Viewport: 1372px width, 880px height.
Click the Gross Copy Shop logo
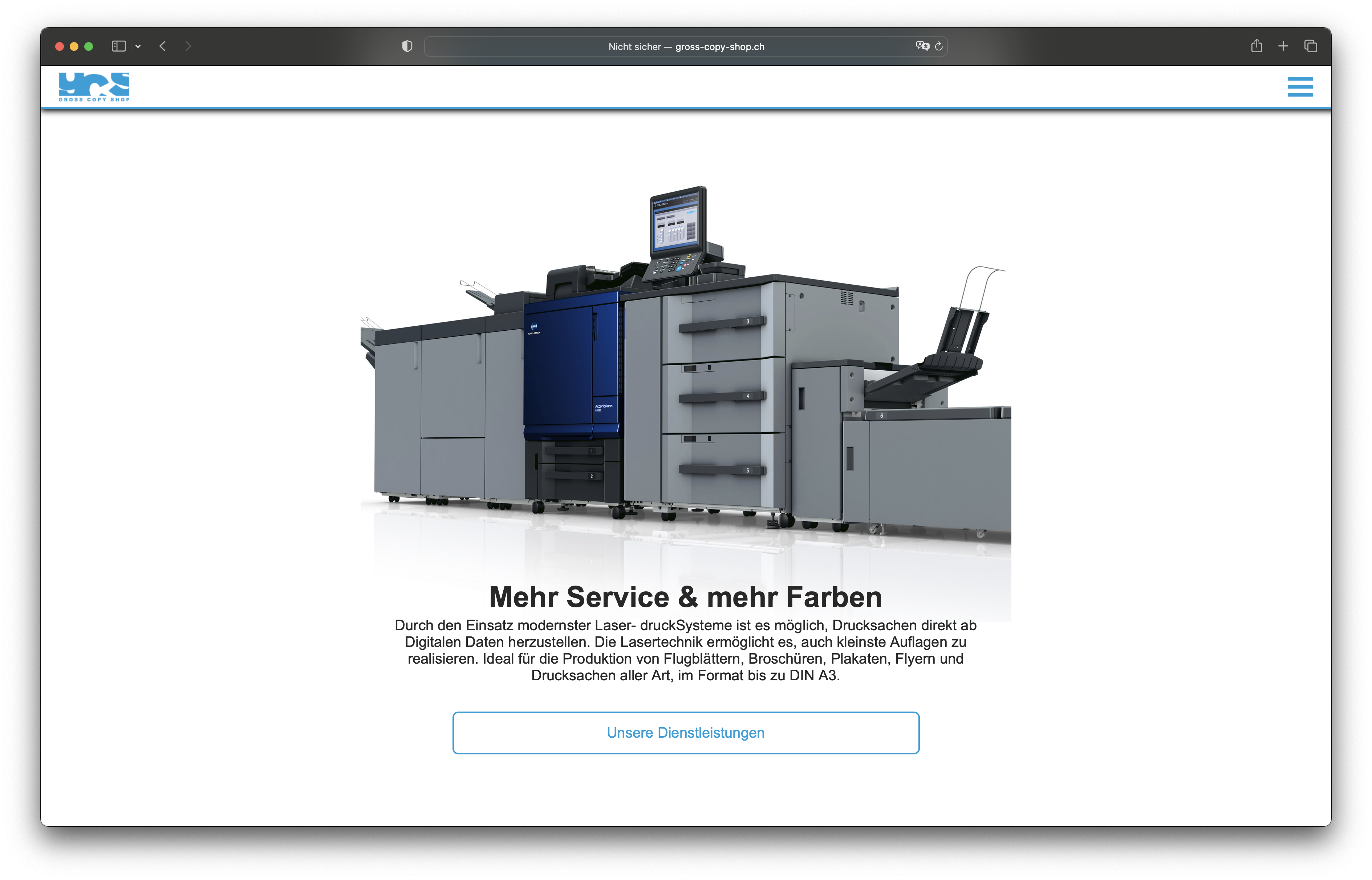click(94, 87)
